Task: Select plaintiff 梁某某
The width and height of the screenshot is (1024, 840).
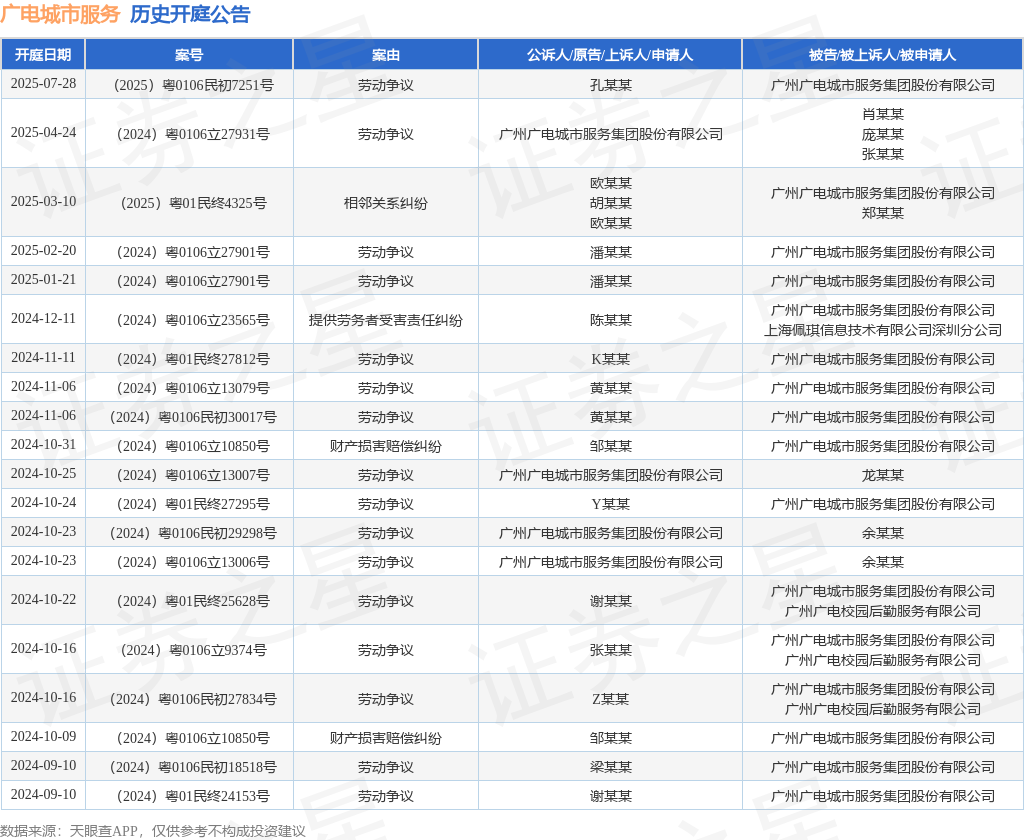Action: click(x=611, y=767)
